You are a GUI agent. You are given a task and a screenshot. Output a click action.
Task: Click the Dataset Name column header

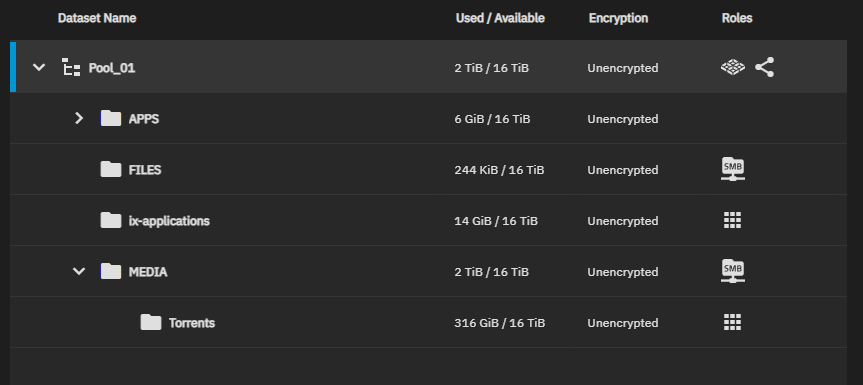(x=97, y=18)
